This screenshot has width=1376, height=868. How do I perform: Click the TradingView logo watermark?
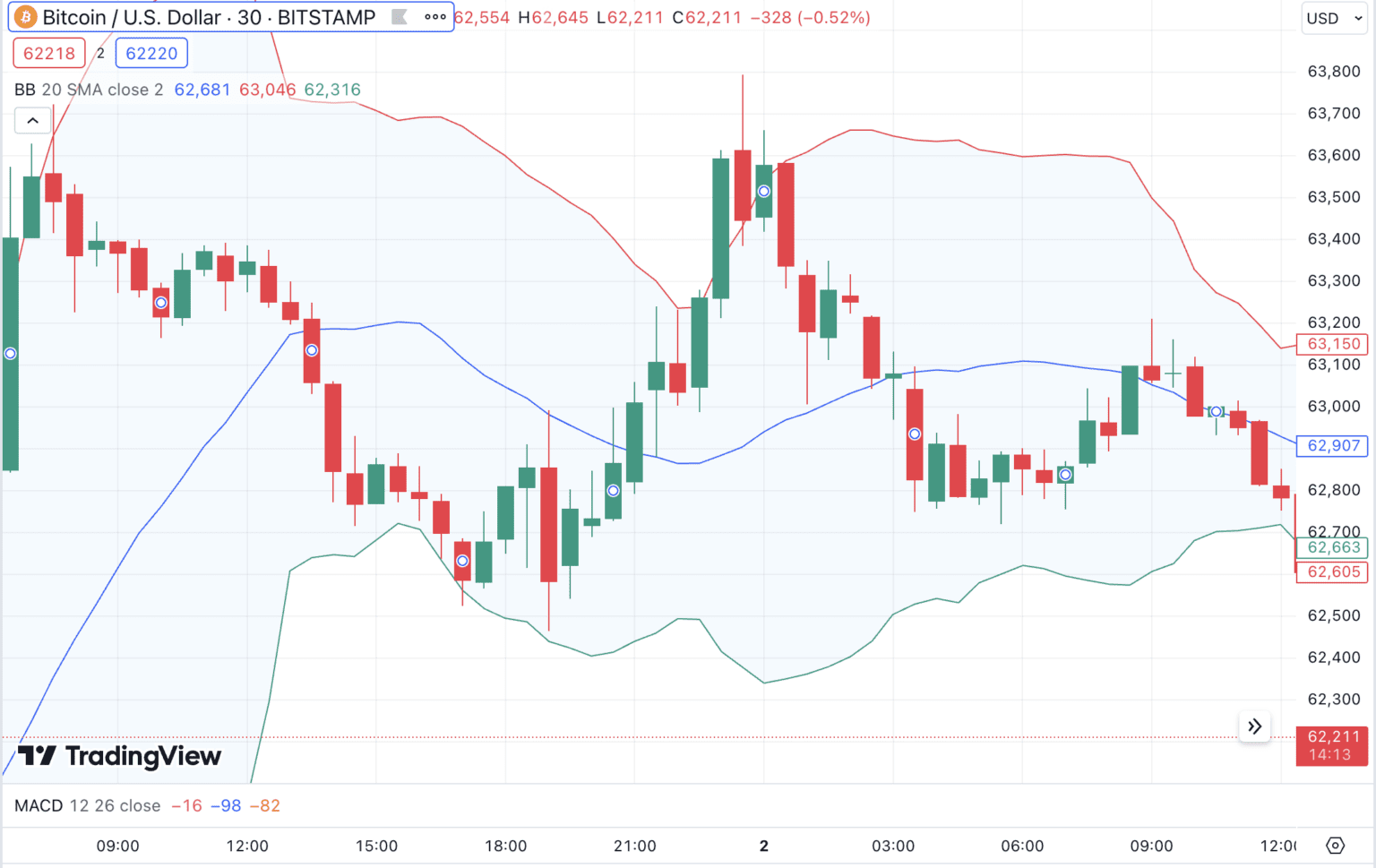click(x=118, y=757)
